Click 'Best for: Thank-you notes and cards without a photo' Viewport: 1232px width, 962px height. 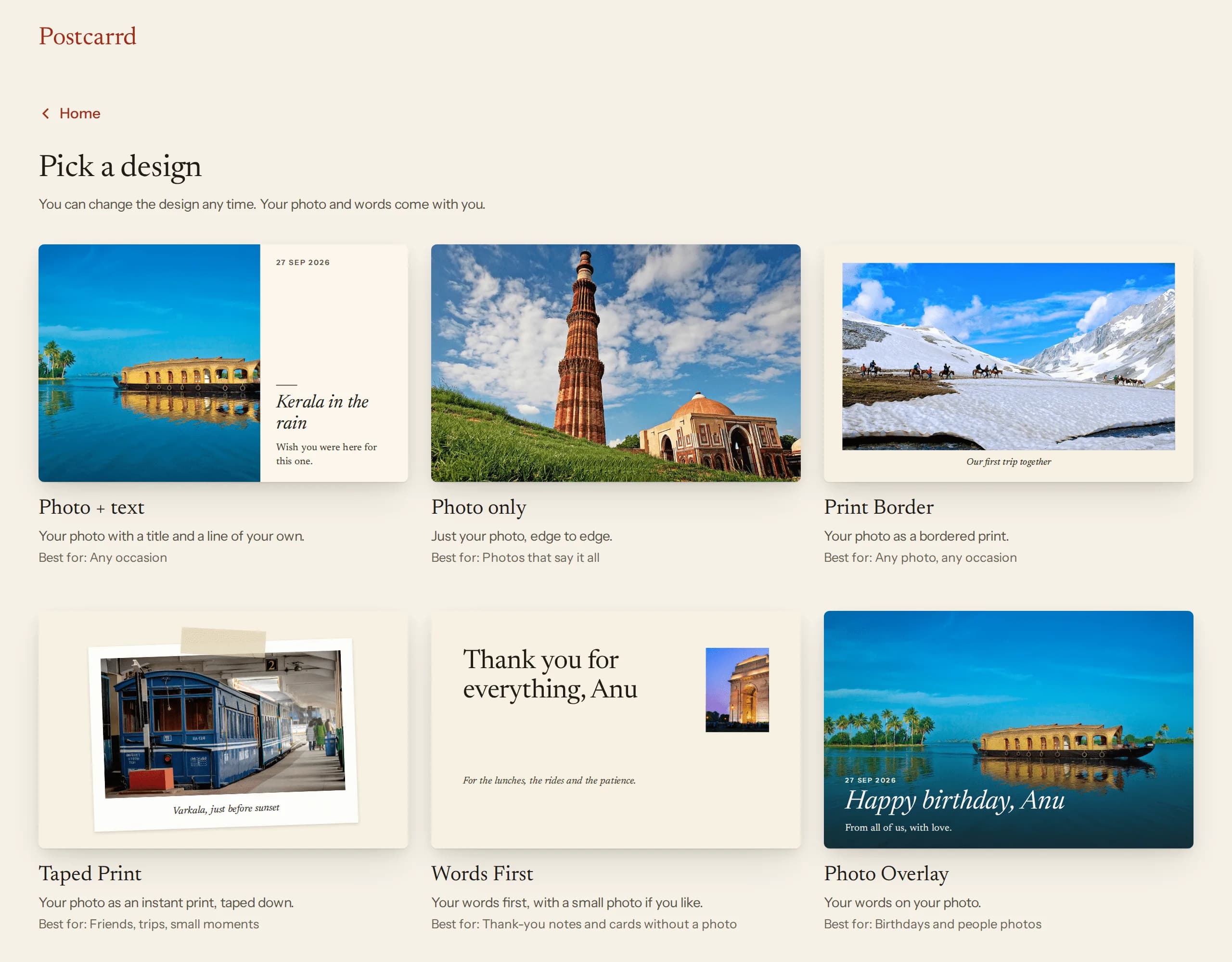pyautogui.click(x=584, y=924)
